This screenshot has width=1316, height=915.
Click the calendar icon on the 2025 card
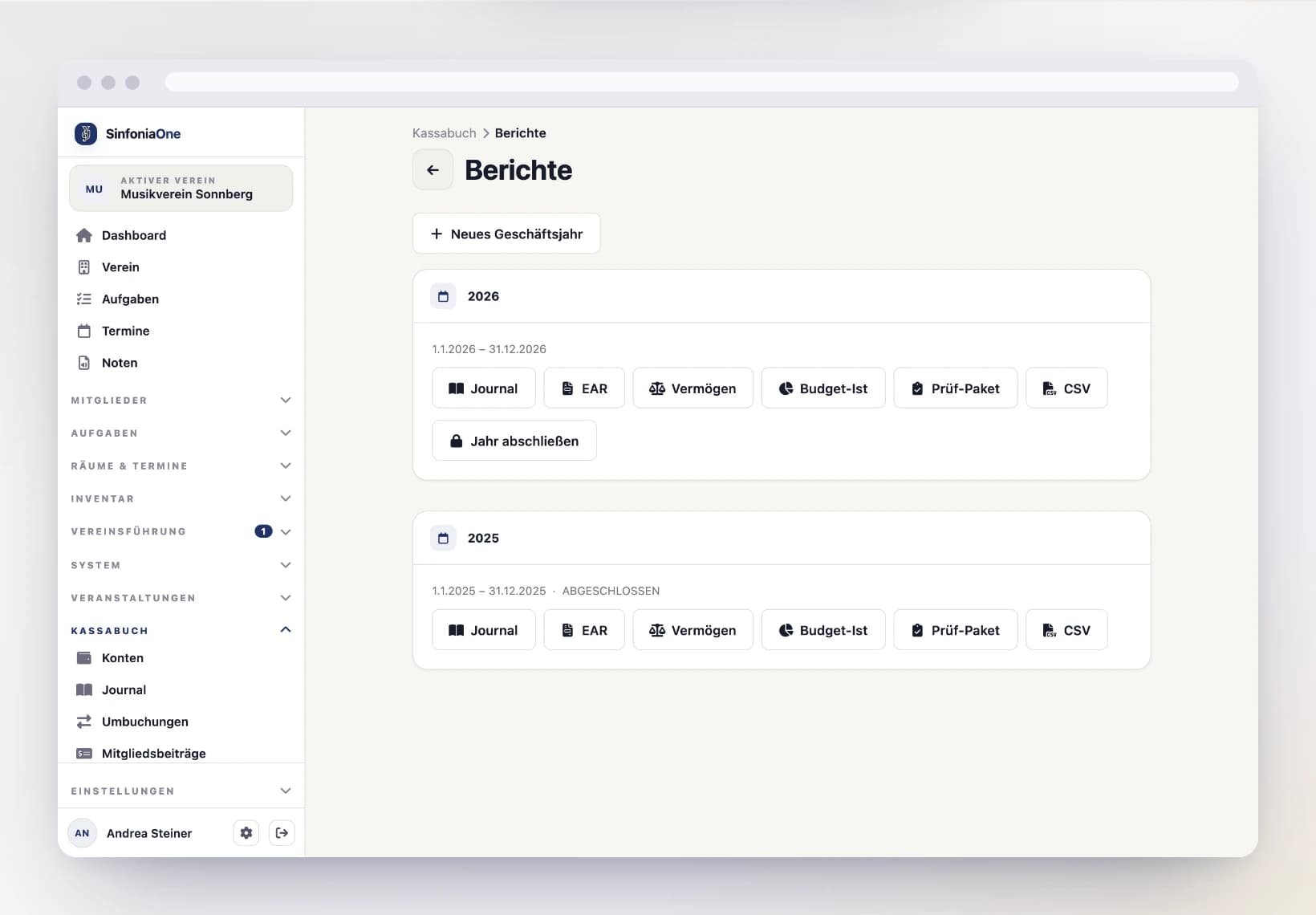pyautogui.click(x=443, y=538)
